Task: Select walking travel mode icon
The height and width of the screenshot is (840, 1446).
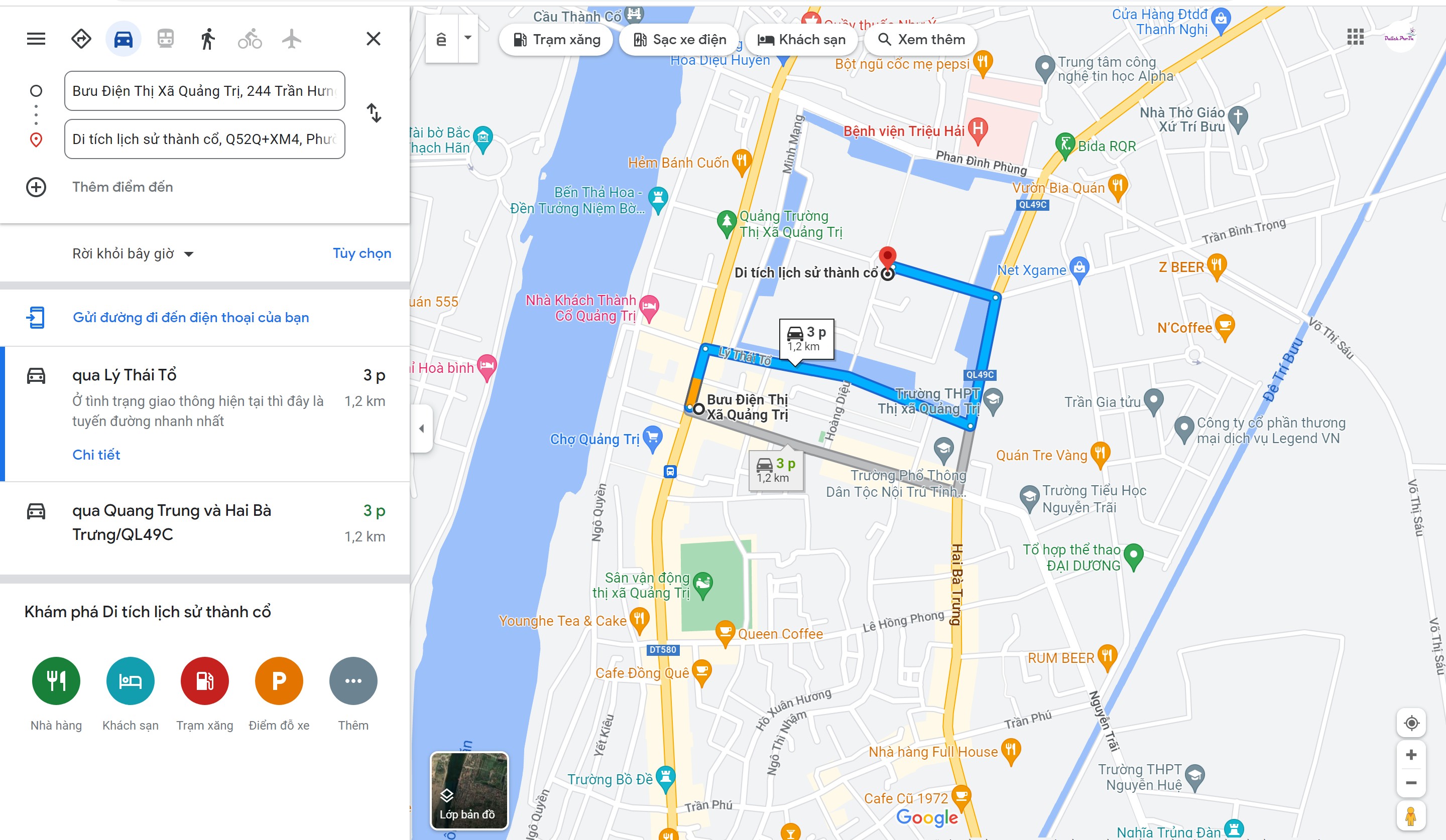Action: point(208,39)
